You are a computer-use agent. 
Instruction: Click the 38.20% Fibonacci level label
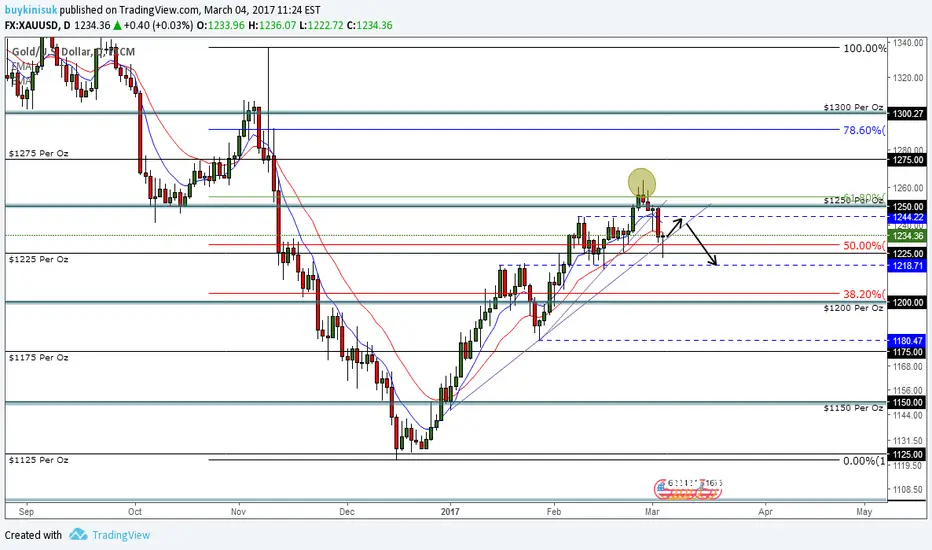[x=864, y=294]
